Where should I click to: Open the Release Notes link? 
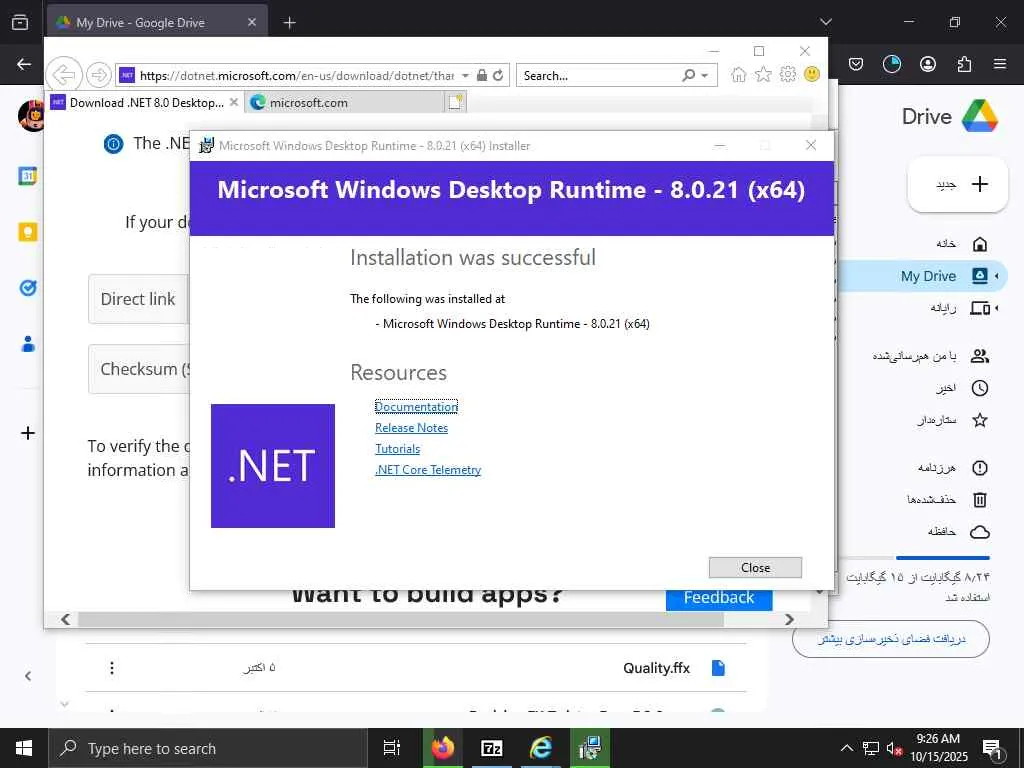411,428
